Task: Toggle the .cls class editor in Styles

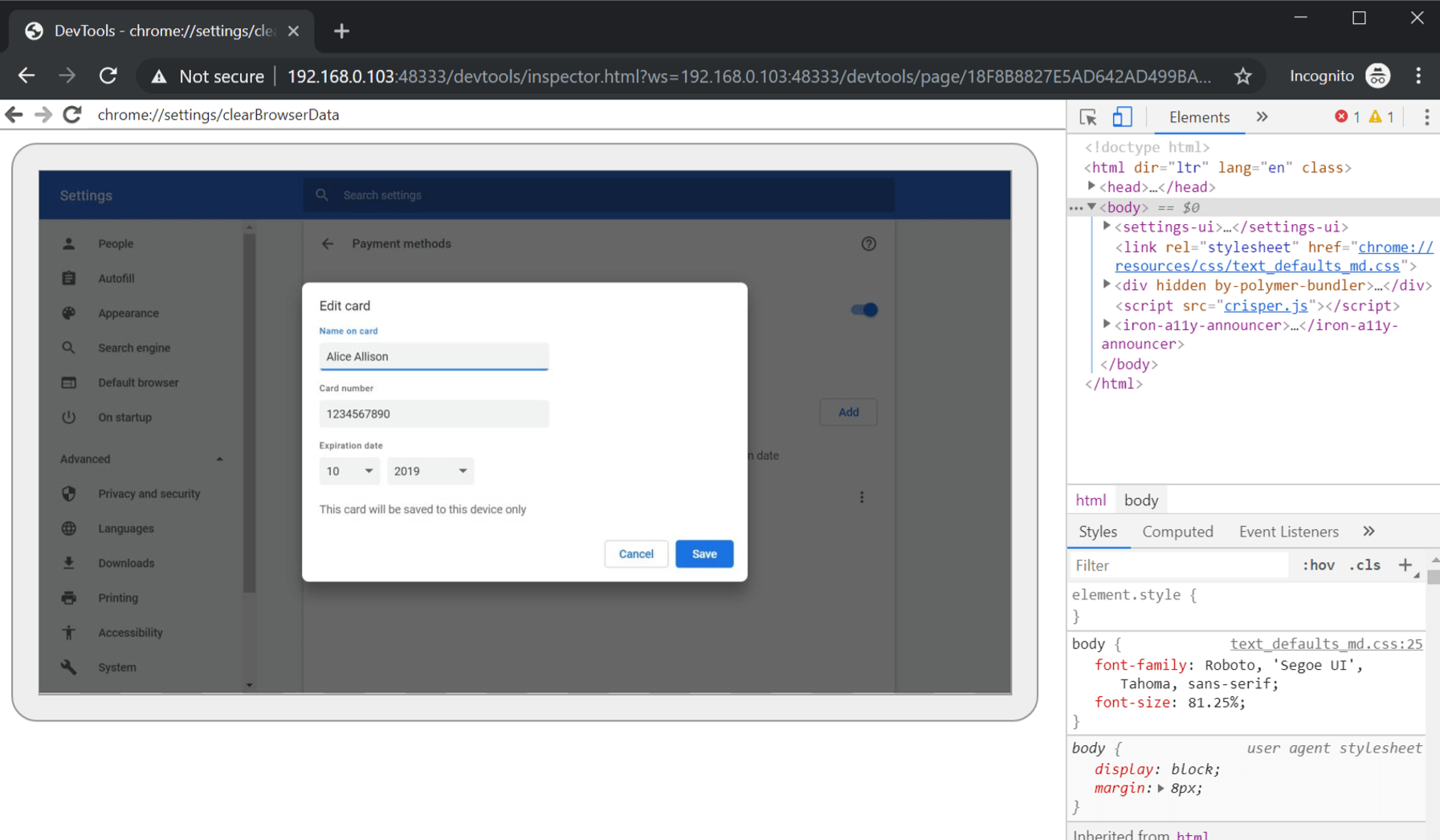Action: [x=1365, y=565]
